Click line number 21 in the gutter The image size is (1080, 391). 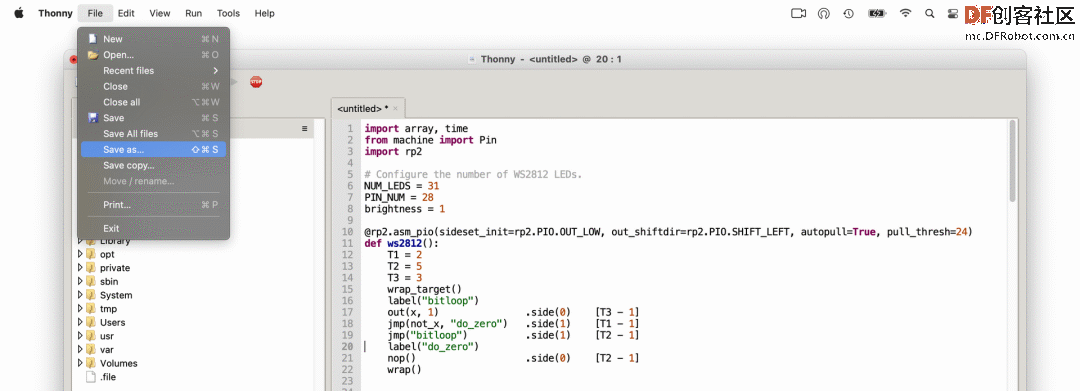tap(348, 358)
